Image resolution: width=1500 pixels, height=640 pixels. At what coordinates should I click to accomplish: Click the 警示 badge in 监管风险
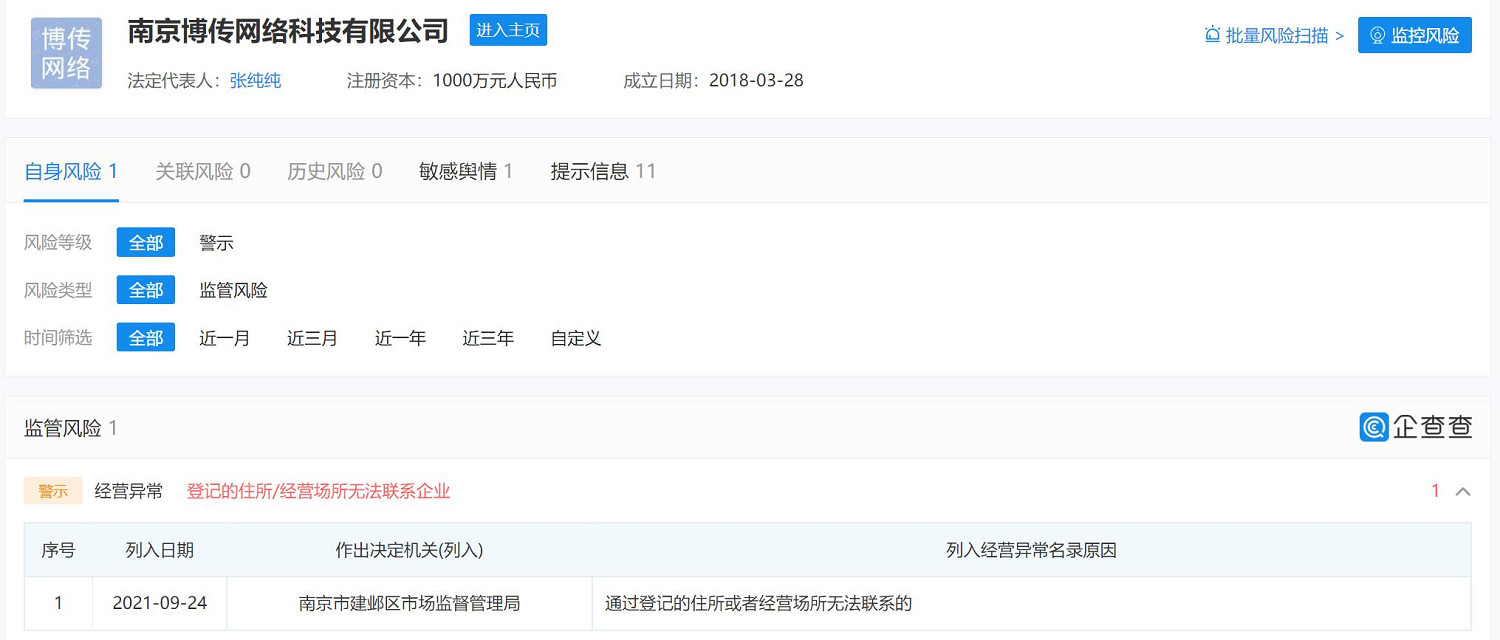pyautogui.click(x=52, y=491)
